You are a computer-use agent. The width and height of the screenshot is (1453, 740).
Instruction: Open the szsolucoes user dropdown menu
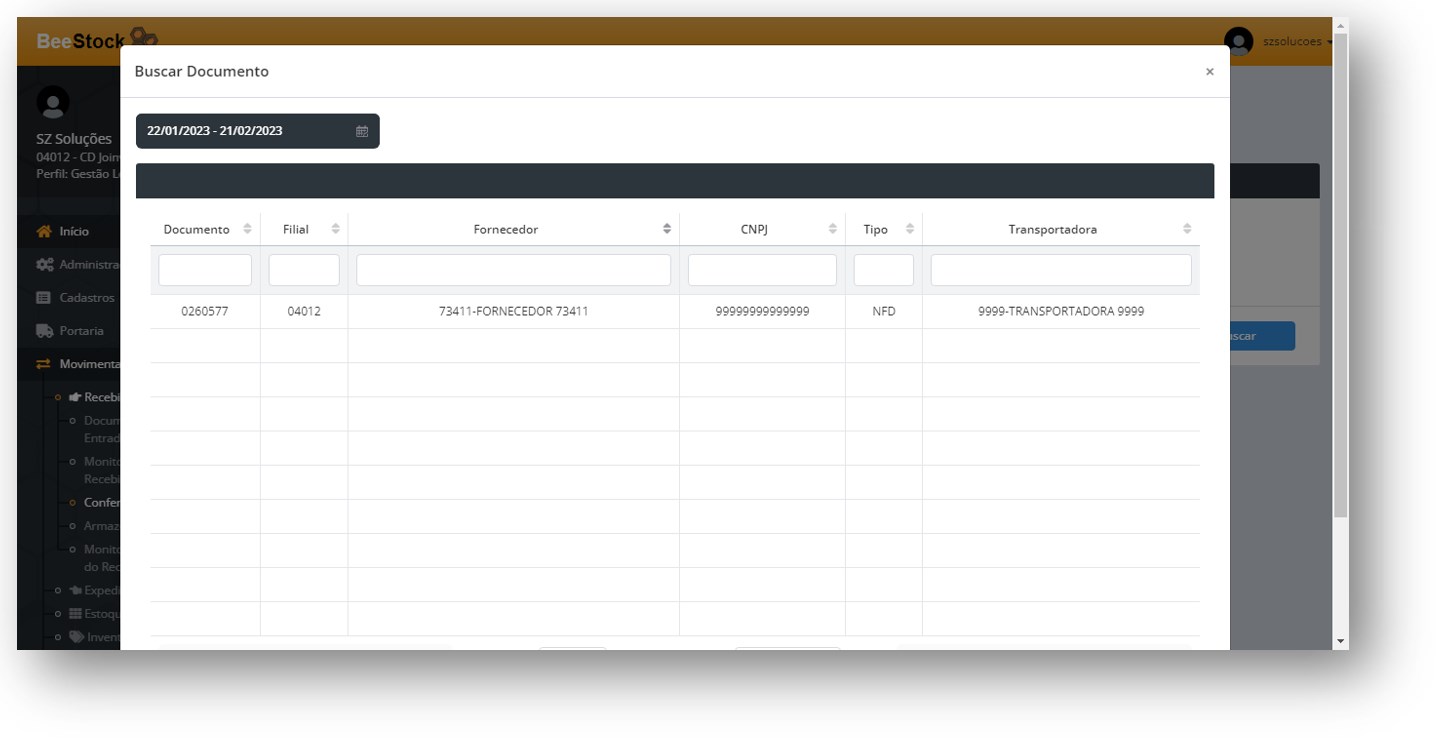(1297, 42)
